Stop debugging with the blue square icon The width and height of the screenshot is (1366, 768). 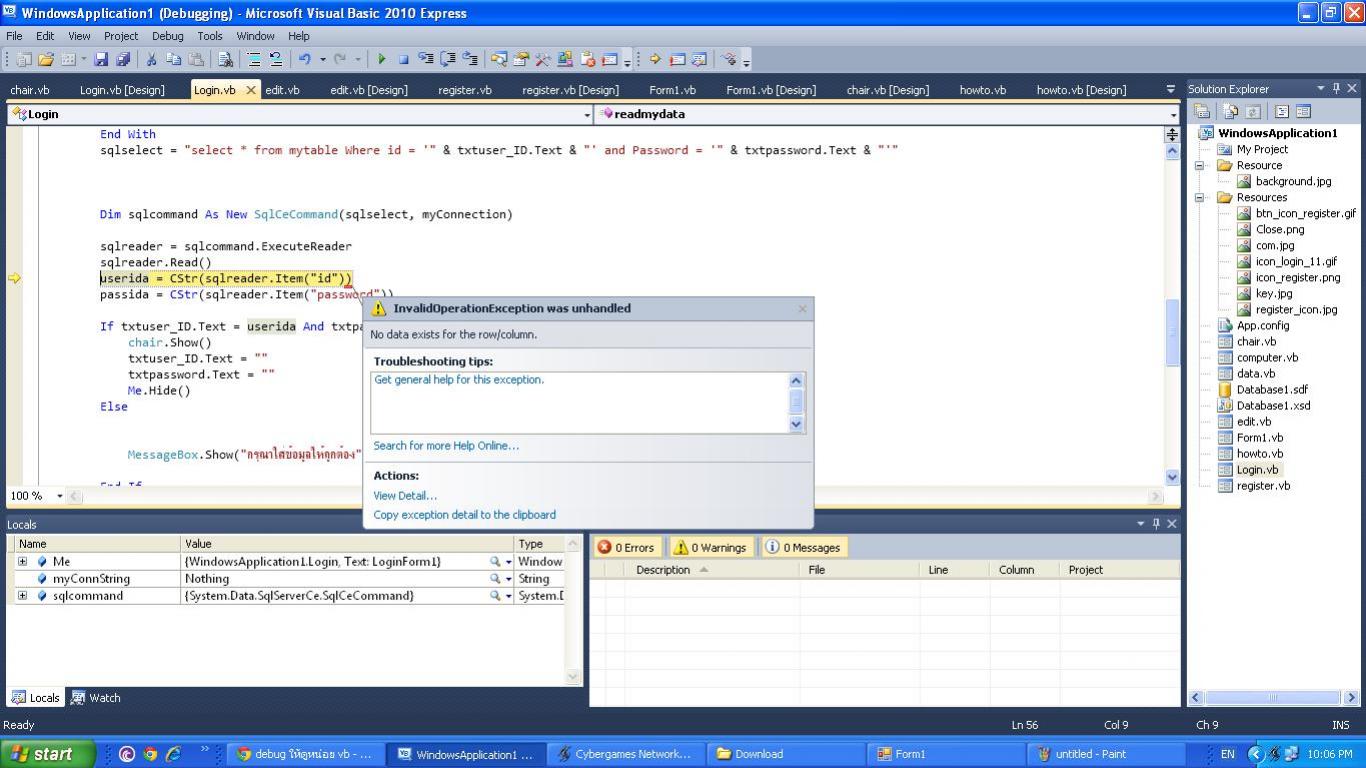[x=403, y=60]
